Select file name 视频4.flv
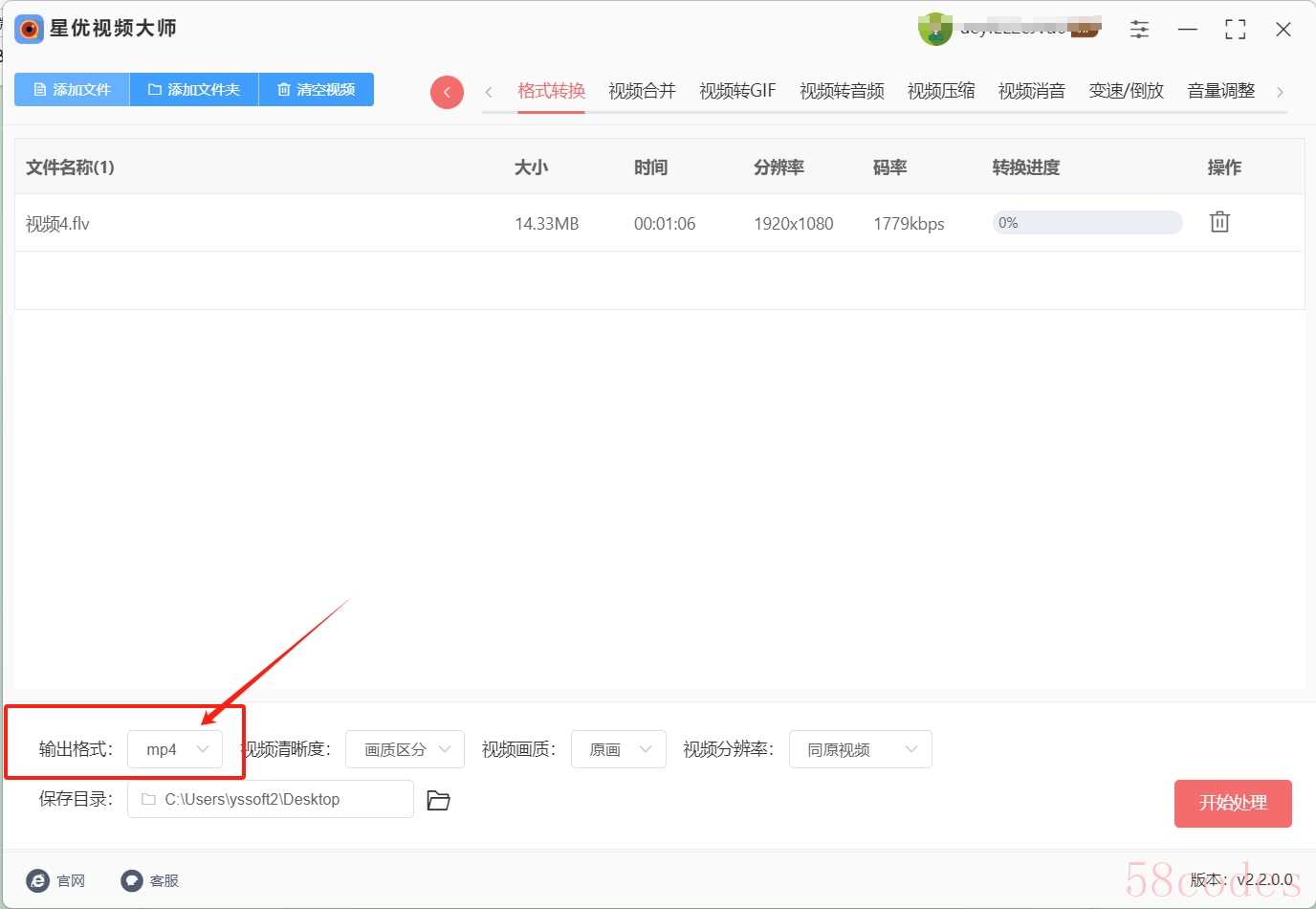Viewport: 1316px width, 909px height. (57, 224)
